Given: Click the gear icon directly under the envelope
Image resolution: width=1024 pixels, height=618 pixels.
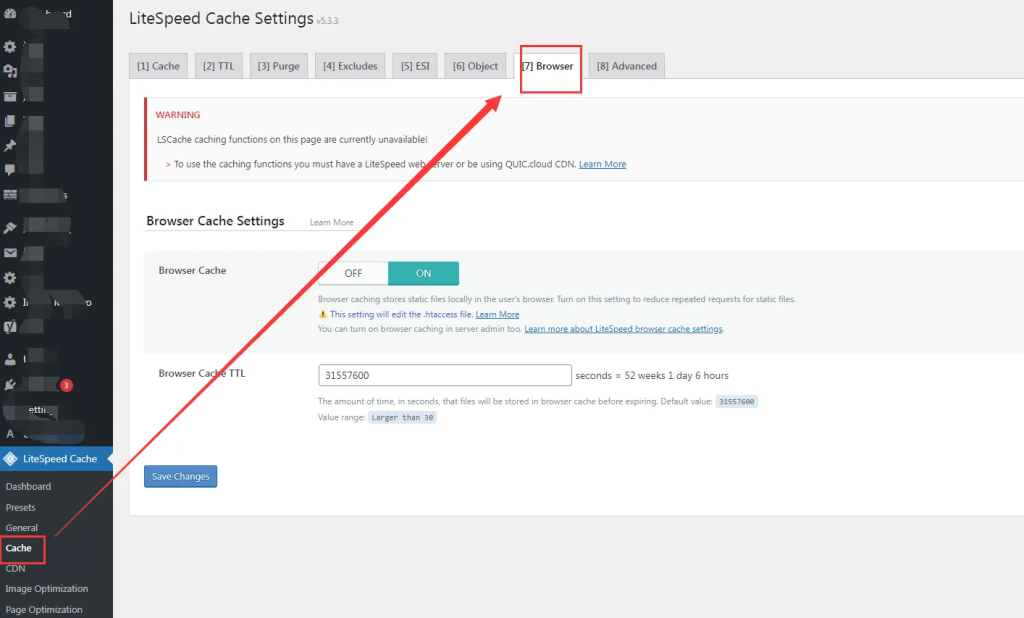Looking at the screenshot, I should [x=10, y=278].
